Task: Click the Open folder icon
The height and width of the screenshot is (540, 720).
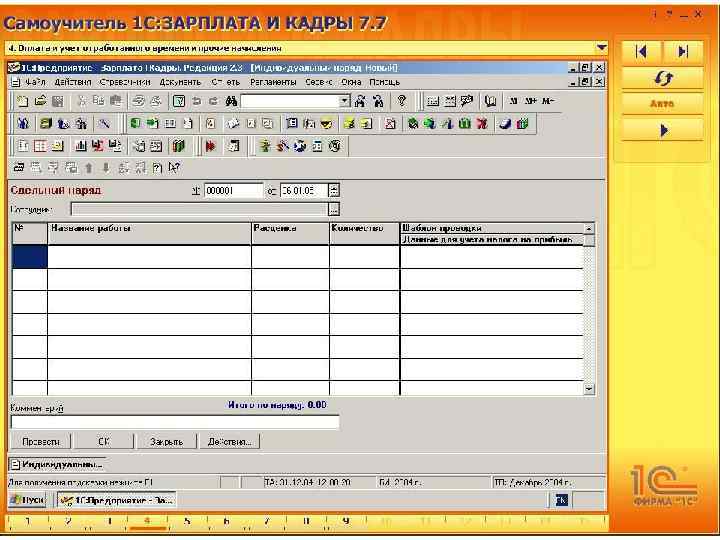Action: pyautogui.click(x=40, y=101)
